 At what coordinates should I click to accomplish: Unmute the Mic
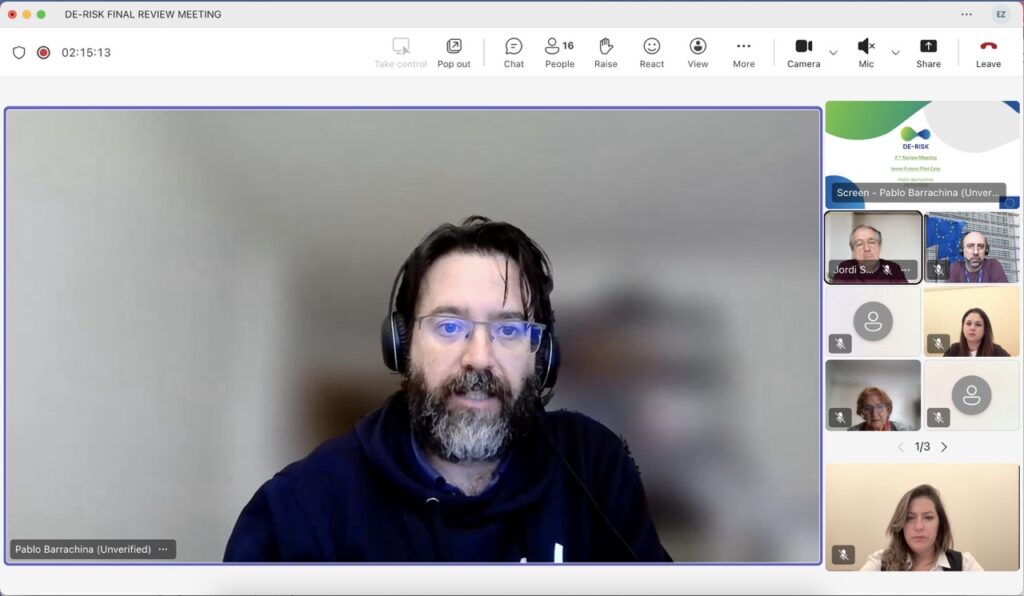(x=865, y=52)
